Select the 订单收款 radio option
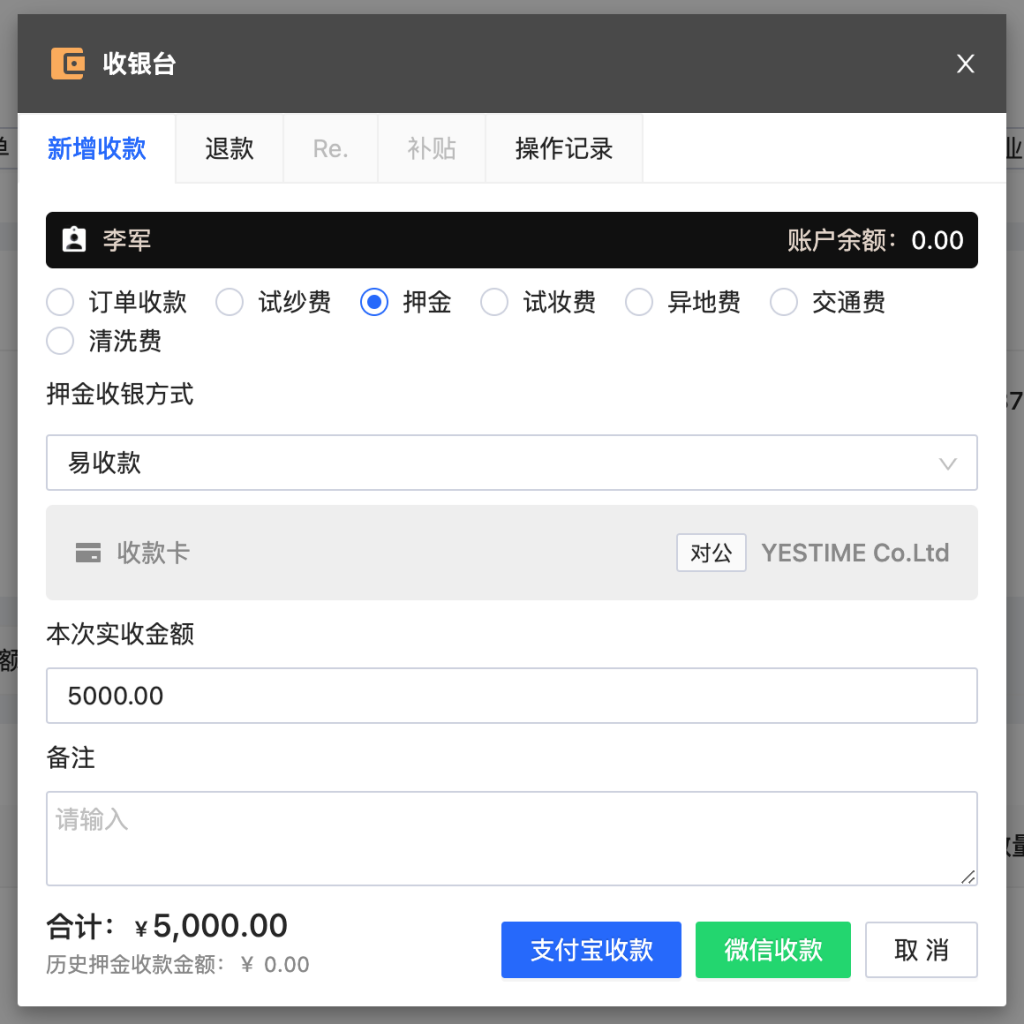This screenshot has height=1024, width=1024. point(61,302)
